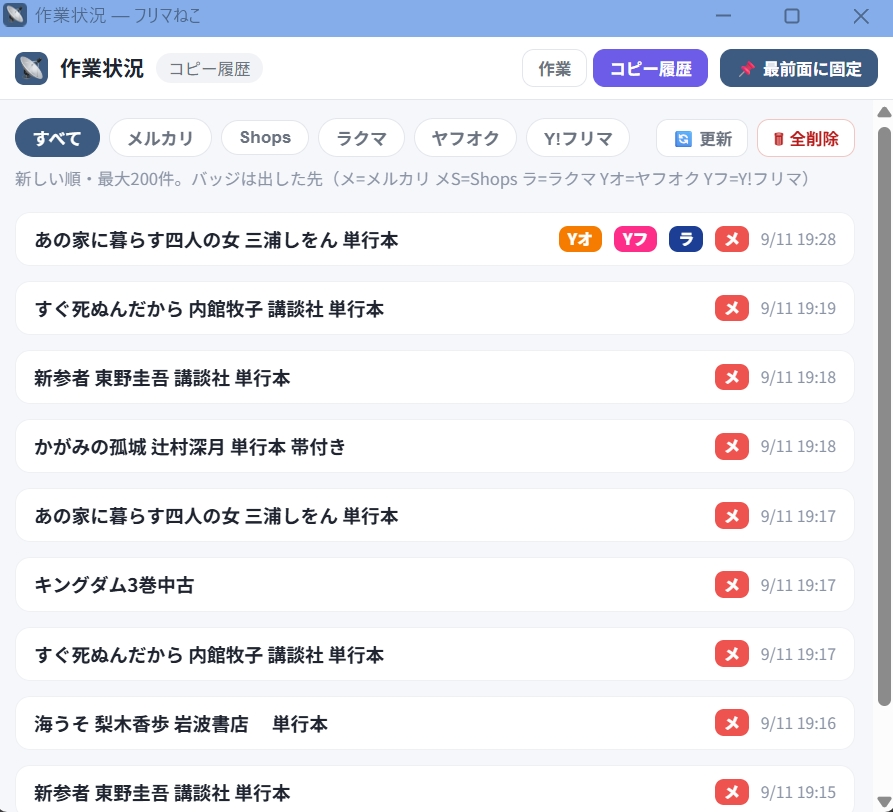Click メ badge on 9/11 19:17 あの家 row
The width and height of the screenshot is (893, 812).
tap(732, 516)
